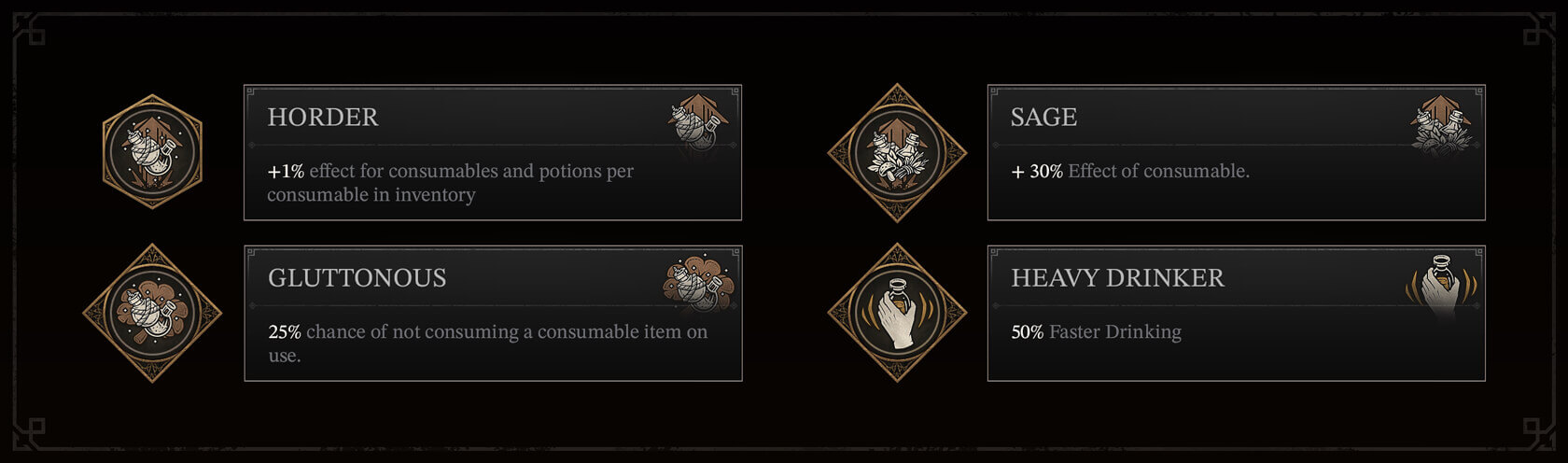Image resolution: width=1568 pixels, height=463 pixels.
Task: Click the Horder hexagonal perk badge
Action: (x=152, y=151)
